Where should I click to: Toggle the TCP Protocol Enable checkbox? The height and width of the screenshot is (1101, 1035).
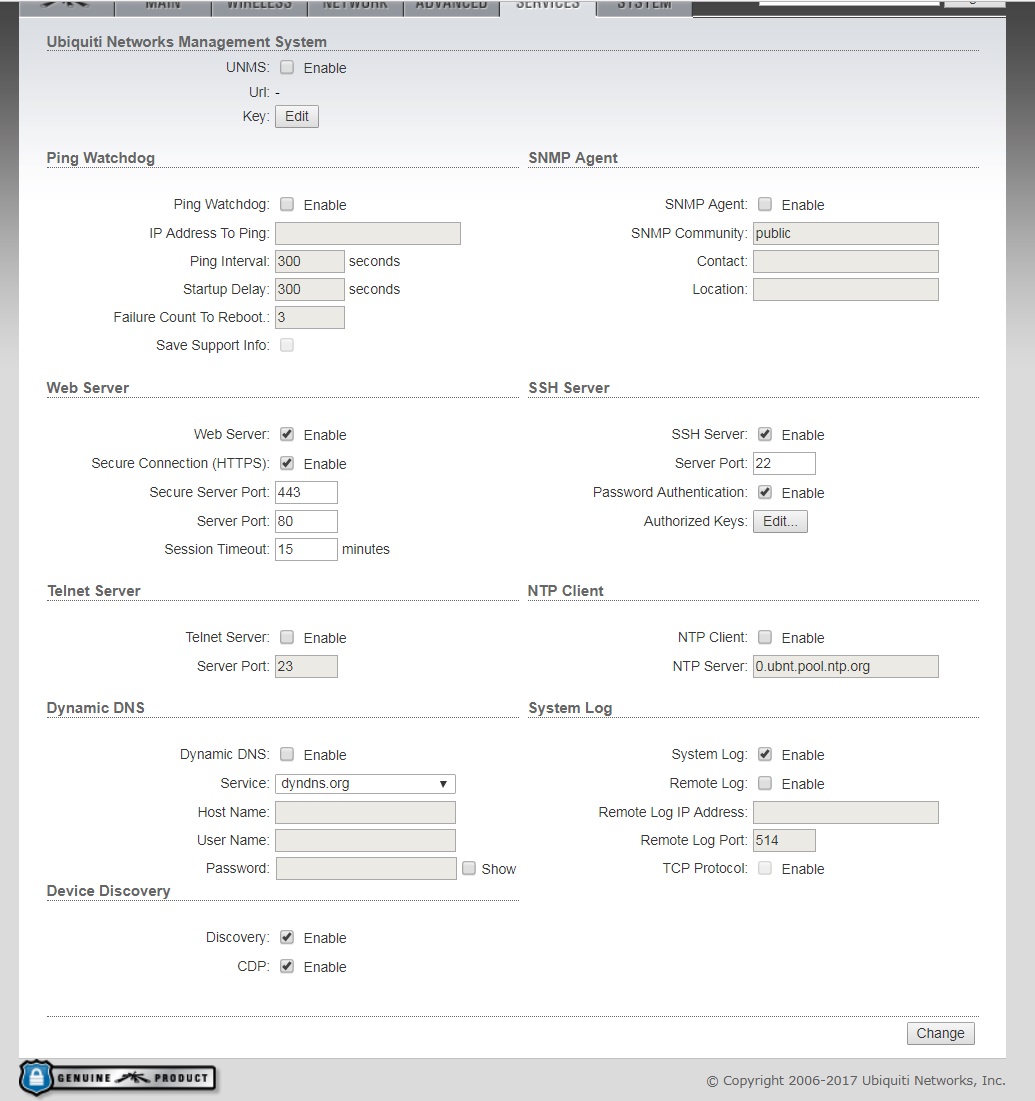click(x=765, y=868)
